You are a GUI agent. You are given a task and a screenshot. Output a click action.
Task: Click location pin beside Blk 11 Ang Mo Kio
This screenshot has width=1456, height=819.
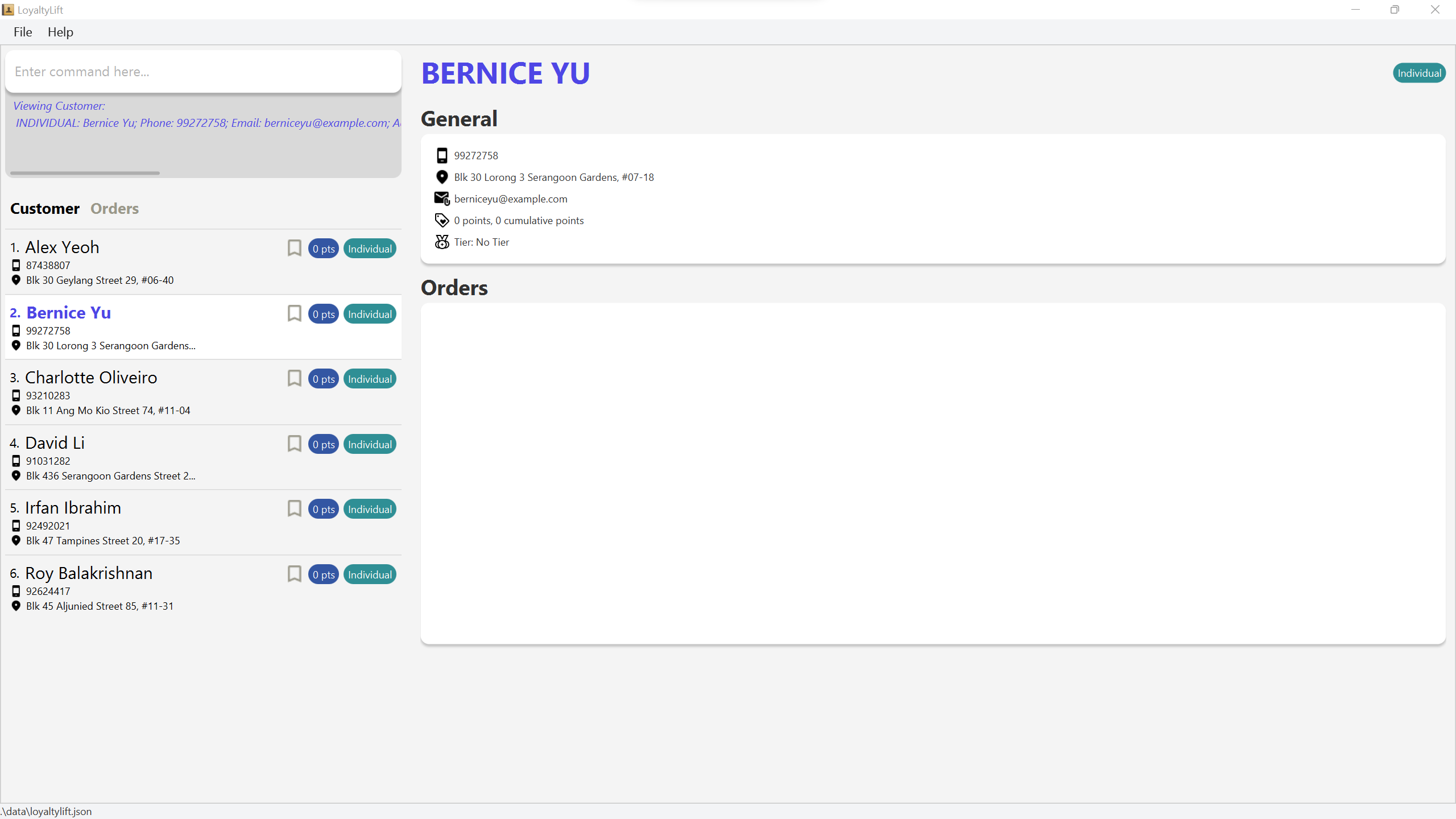pyautogui.click(x=16, y=410)
